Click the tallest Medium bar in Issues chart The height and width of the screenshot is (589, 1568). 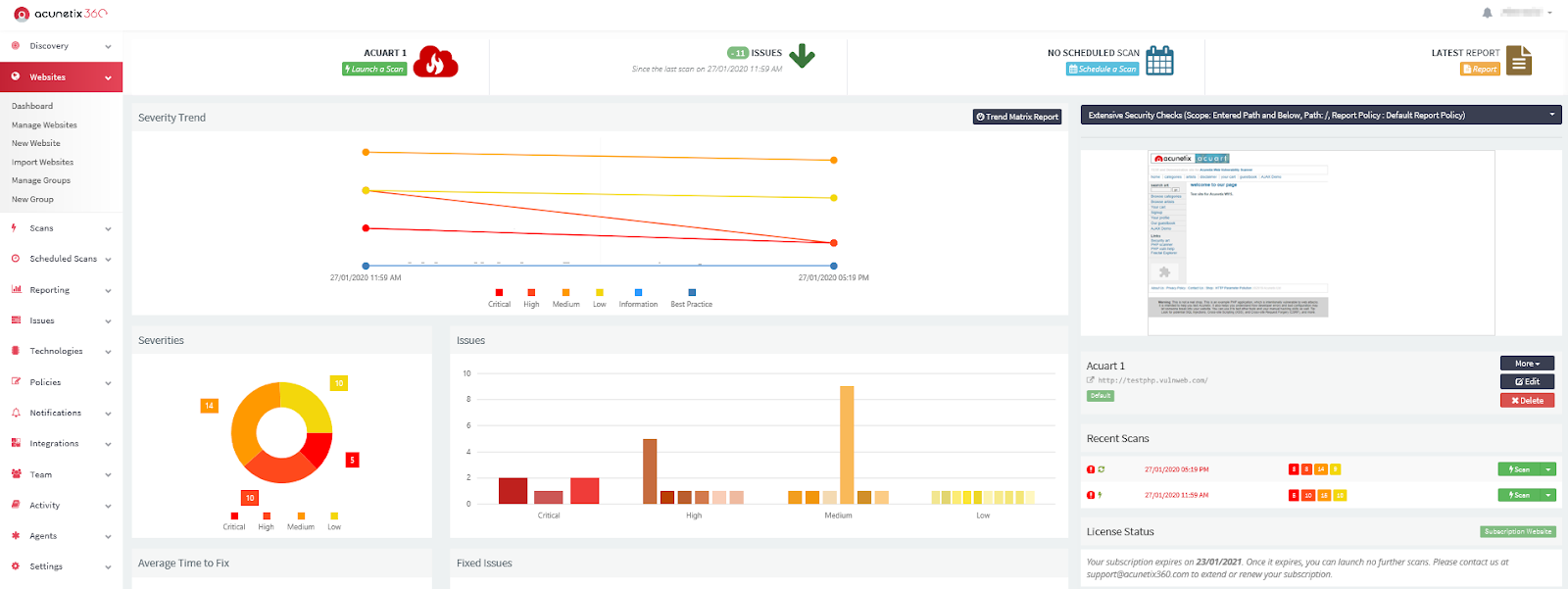pyautogui.click(x=847, y=445)
